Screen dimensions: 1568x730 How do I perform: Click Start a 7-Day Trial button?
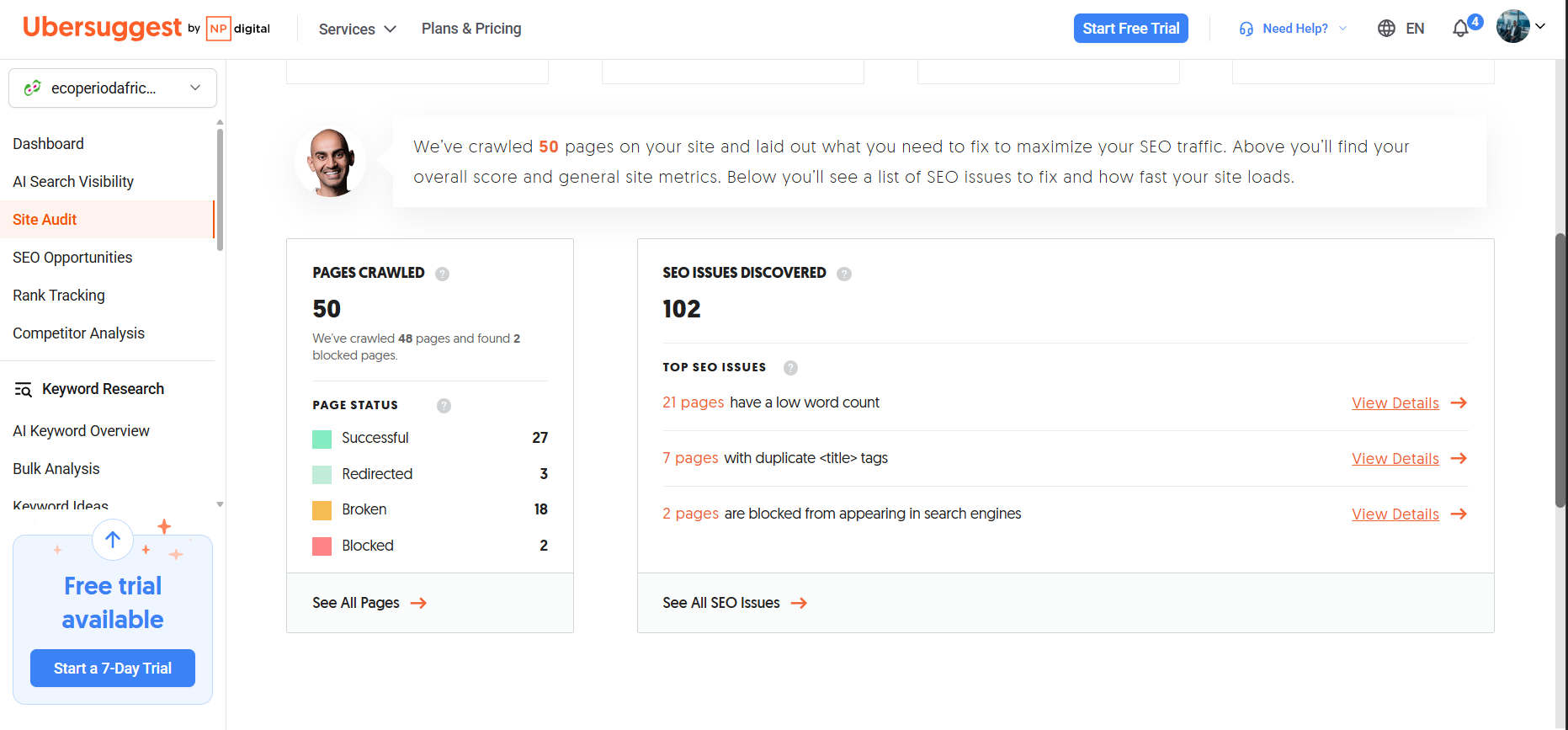point(113,669)
